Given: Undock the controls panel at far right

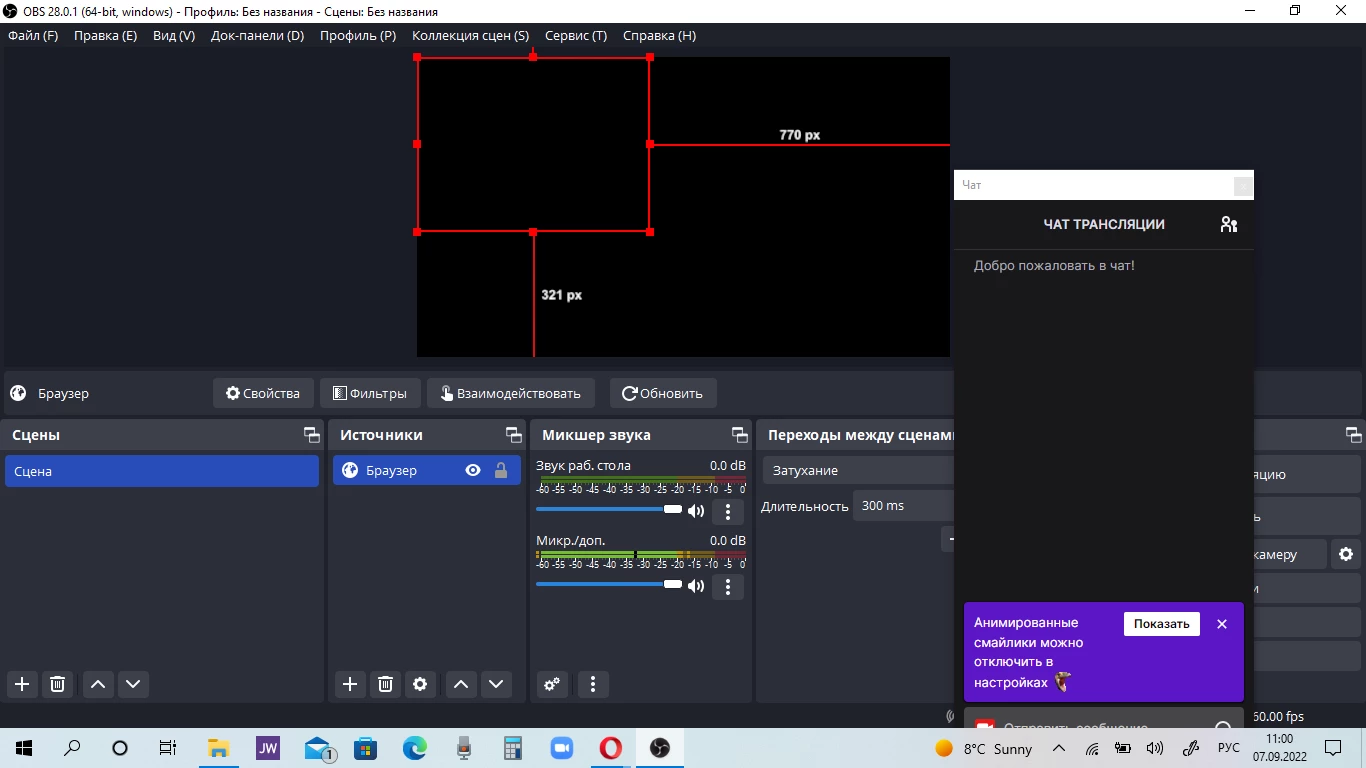Looking at the screenshot, I should pos(1354,435).
